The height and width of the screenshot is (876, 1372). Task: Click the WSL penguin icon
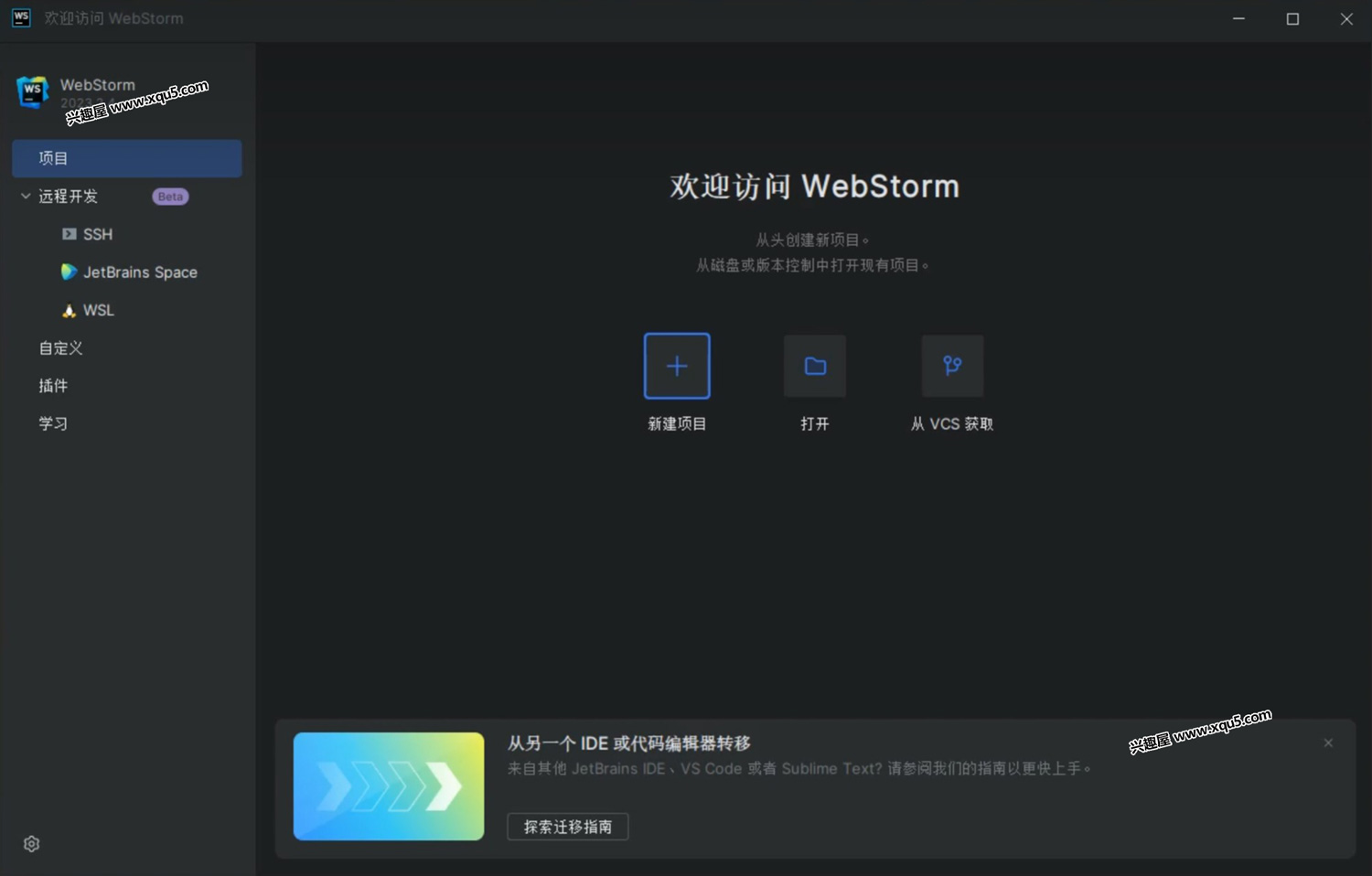(x=69, y=311)
